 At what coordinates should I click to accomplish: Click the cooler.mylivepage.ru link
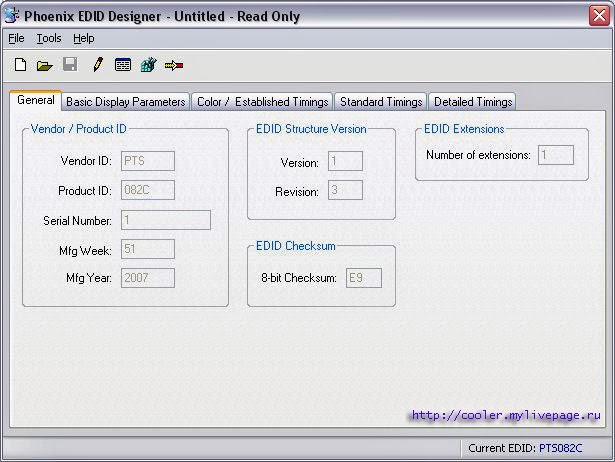pos(506,415)
